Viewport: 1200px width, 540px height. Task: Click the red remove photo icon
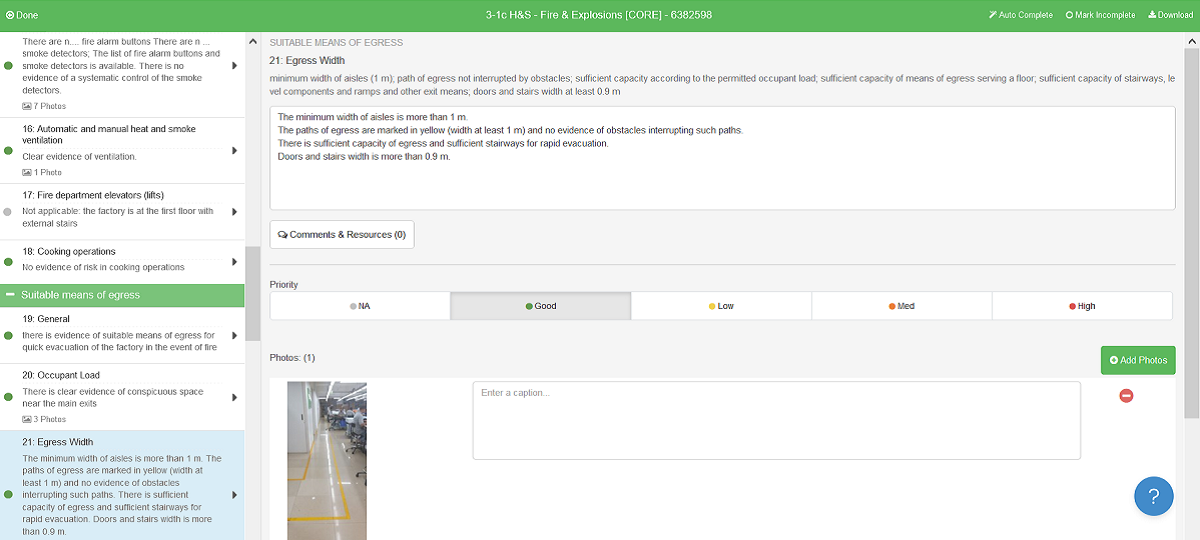(x=1126, y=396)
